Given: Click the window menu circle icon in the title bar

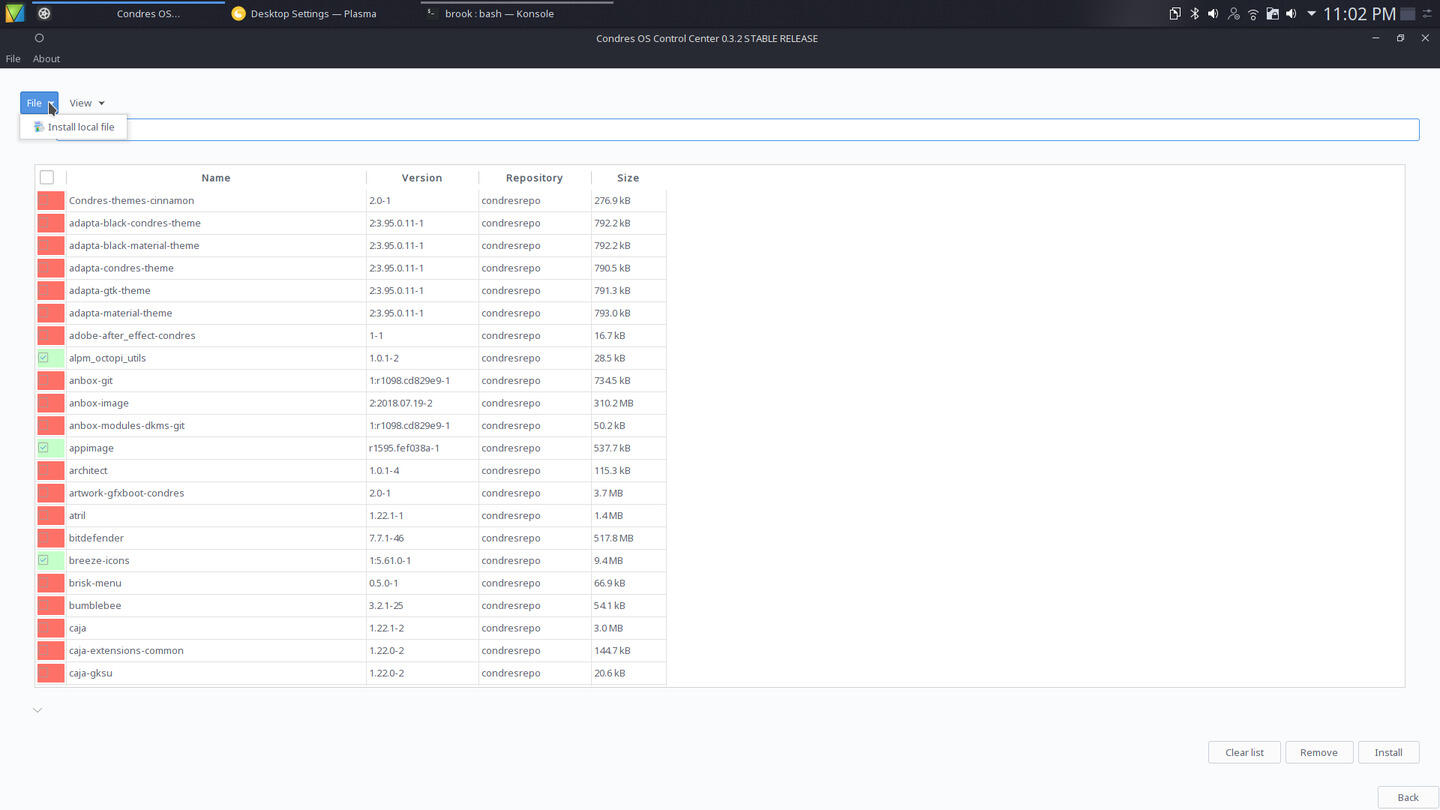Looking at the screenshot, I should (39, 38).
